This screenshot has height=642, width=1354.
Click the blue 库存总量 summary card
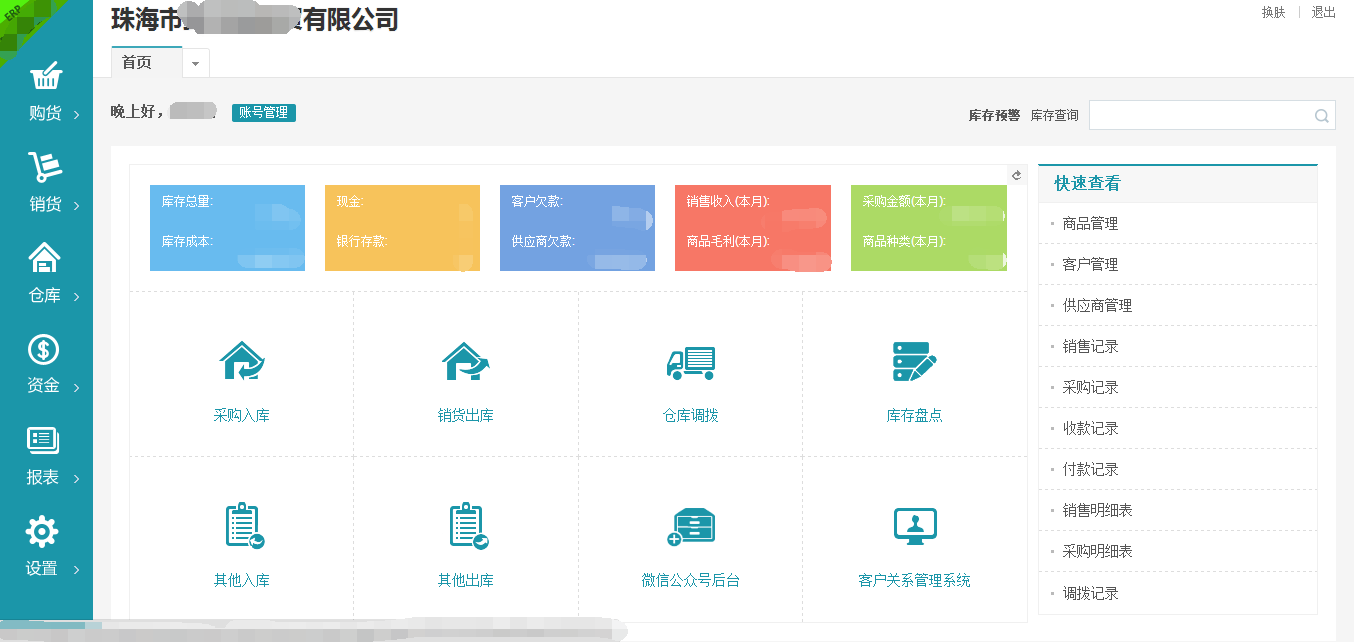coord(227,228)
